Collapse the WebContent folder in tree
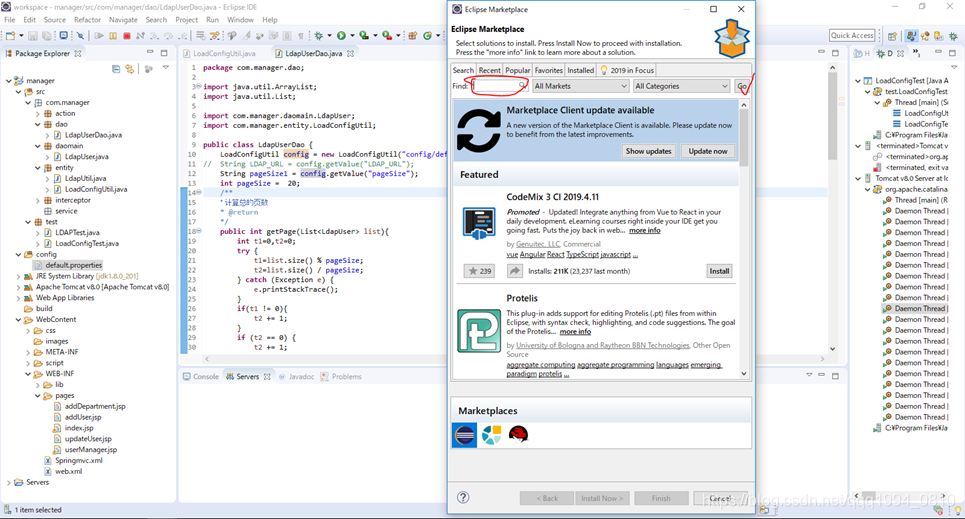 pos(18,320)
